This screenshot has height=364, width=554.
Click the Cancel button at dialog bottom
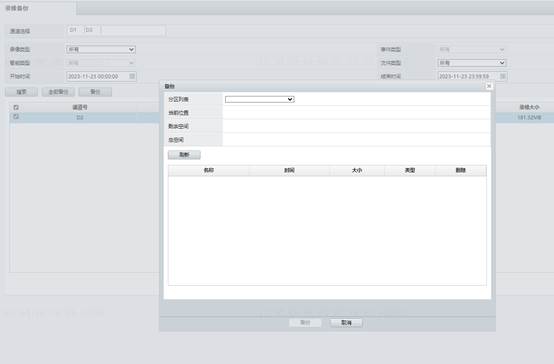point(346,323)
